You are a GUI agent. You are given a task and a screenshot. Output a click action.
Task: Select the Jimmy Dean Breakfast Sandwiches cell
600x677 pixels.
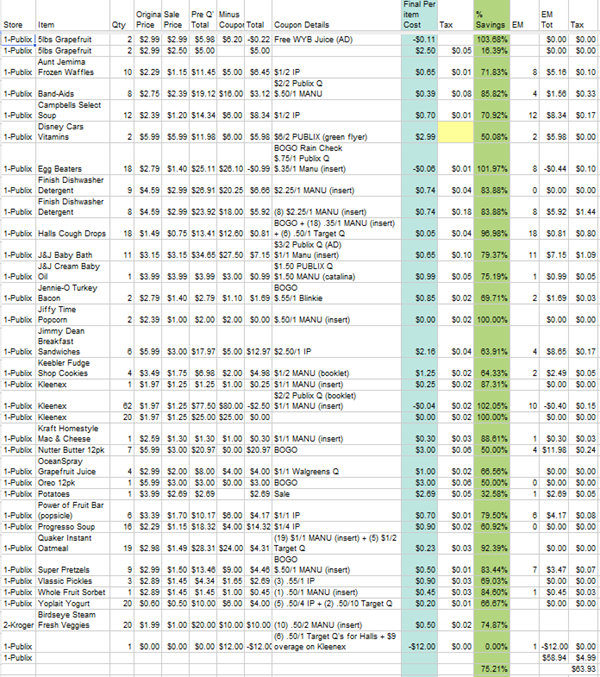coord(73,342)
